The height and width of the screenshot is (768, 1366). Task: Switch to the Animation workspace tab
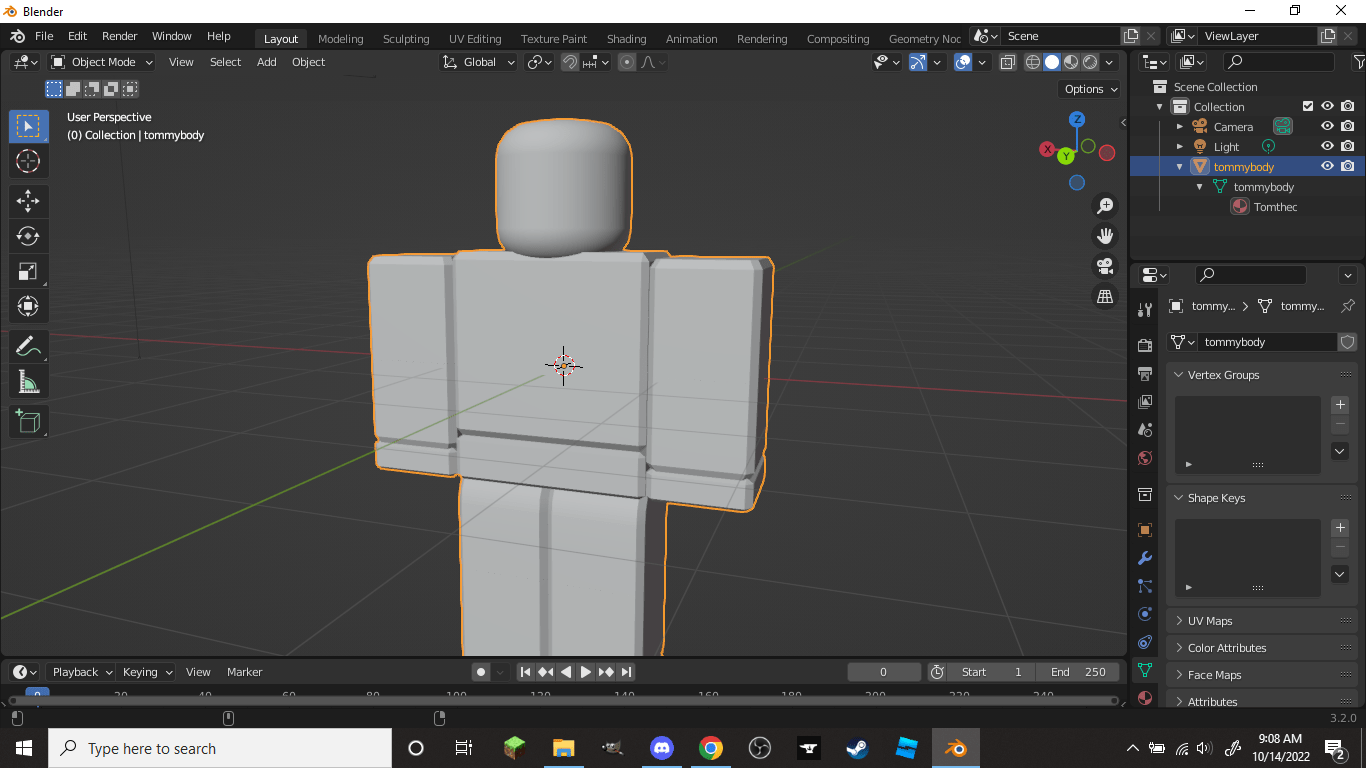[x=691, y=39]
